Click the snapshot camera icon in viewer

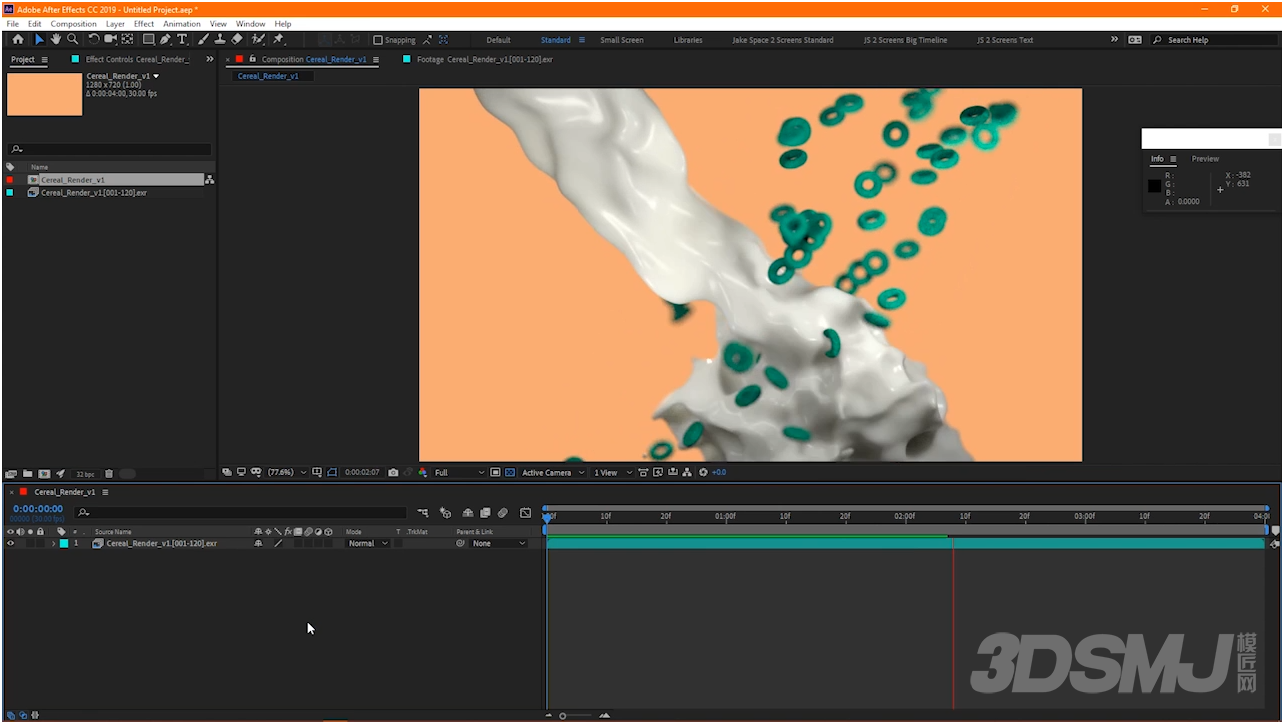393,472
